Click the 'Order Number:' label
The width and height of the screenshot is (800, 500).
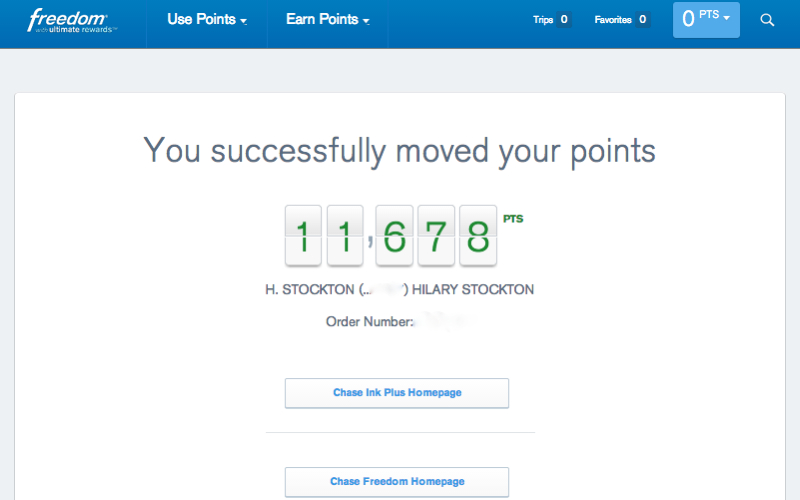tap(369, 321)
